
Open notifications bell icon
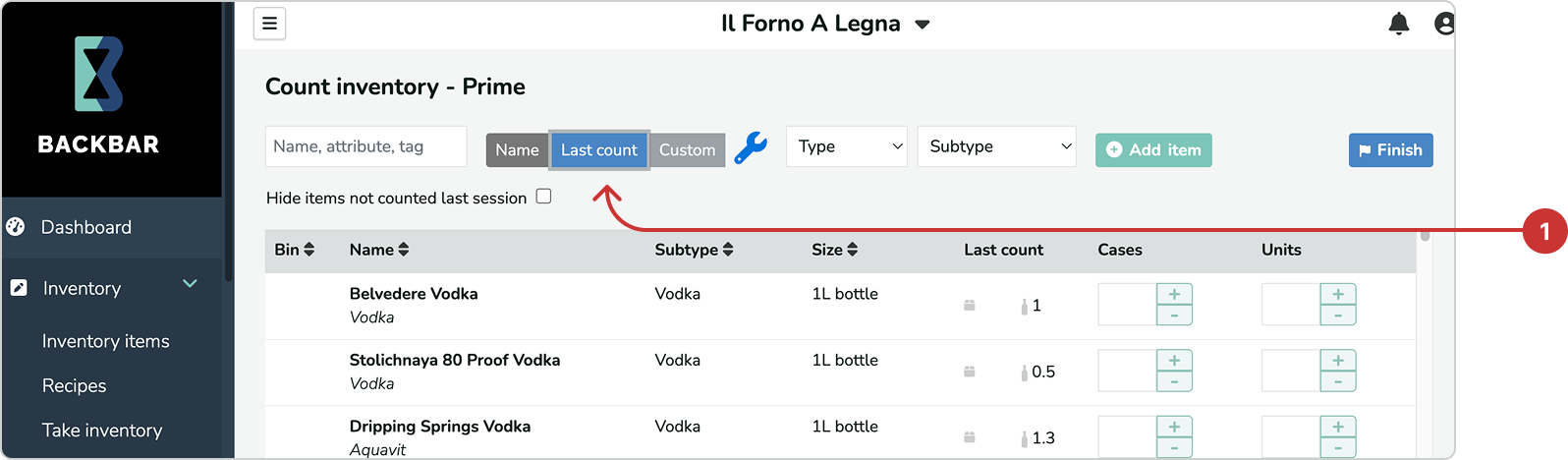[x=1398, y=24]
